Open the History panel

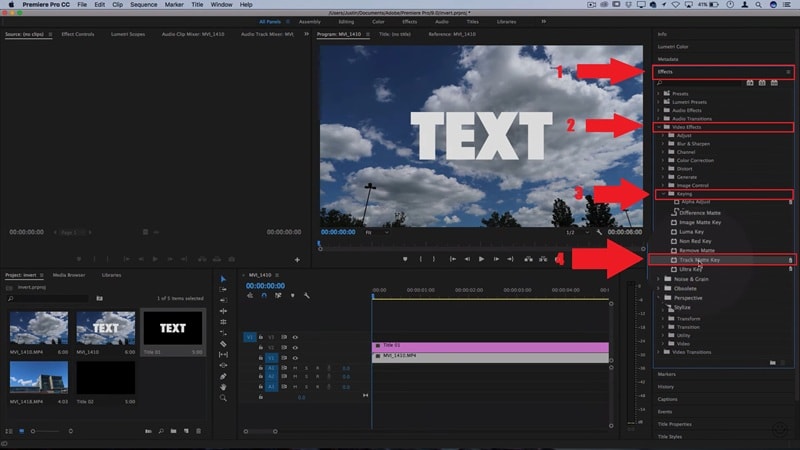pos(665,387)
